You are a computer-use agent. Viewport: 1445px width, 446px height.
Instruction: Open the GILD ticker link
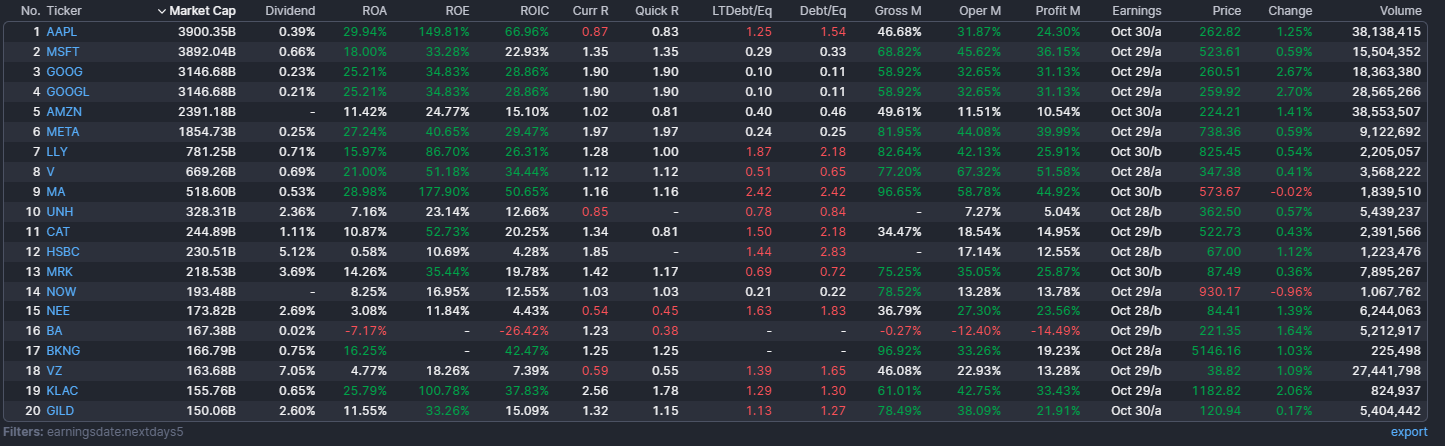click(60, 410)
